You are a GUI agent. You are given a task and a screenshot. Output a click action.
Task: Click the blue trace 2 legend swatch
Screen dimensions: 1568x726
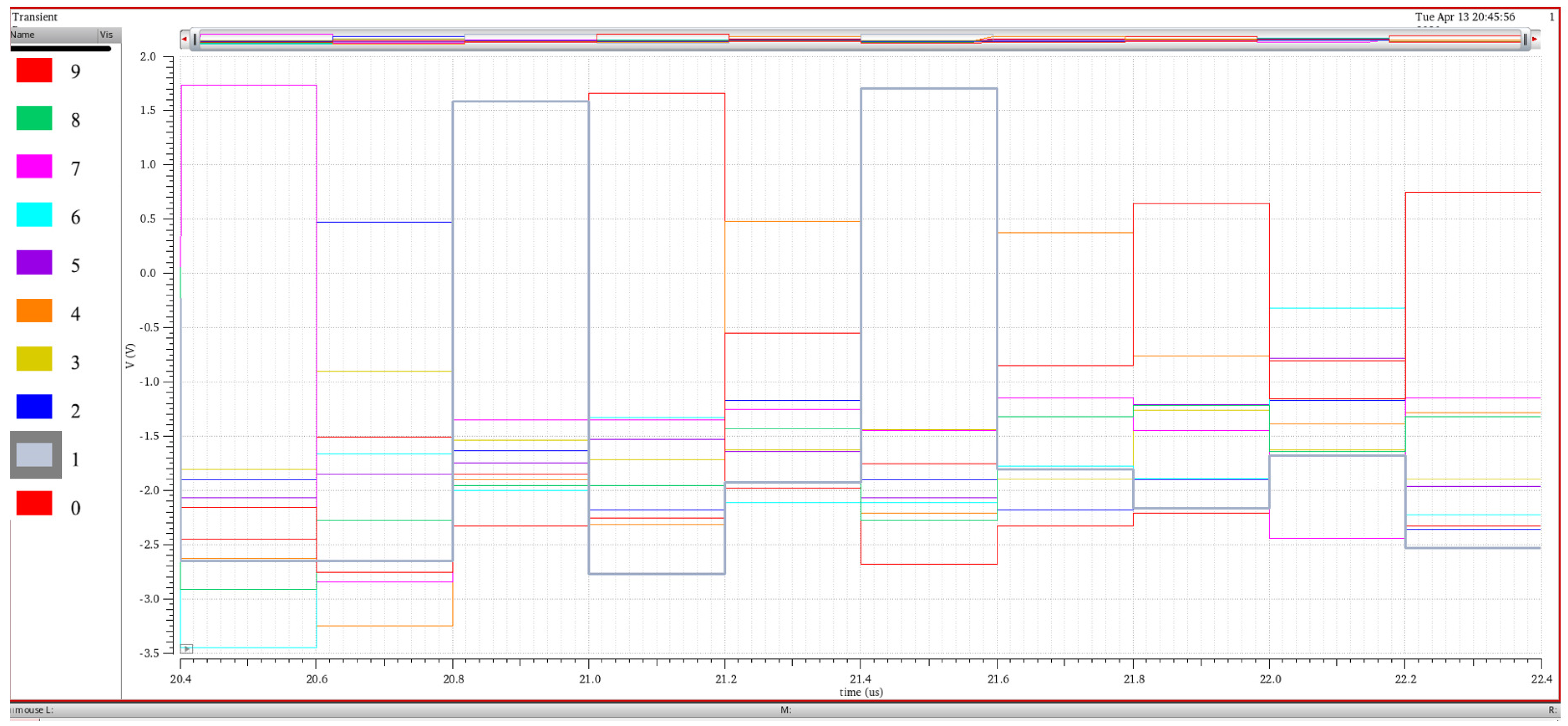click(x=34, y=407)
